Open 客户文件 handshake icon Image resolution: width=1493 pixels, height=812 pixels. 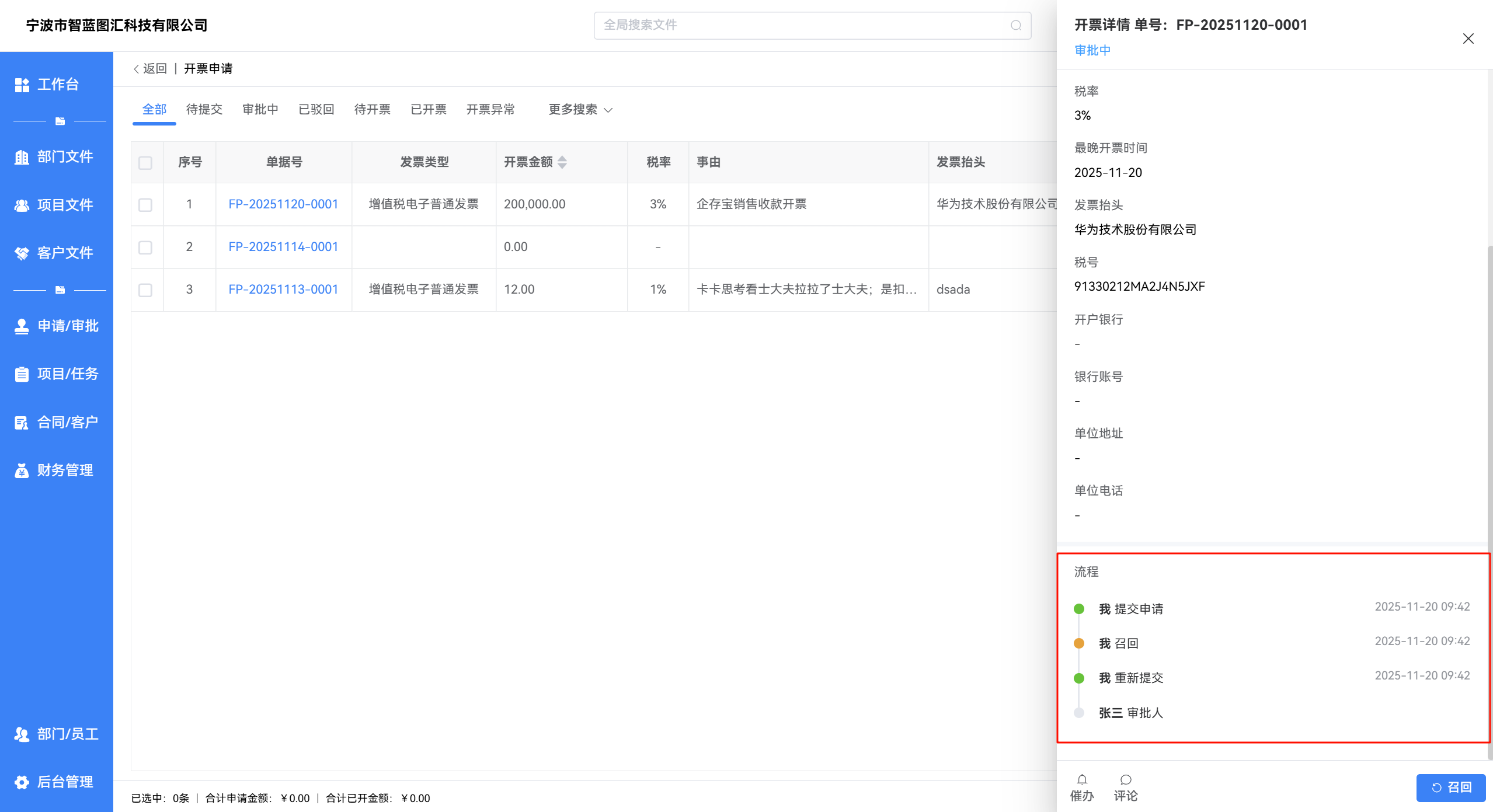pyautogui.click(x=22, y=253)
